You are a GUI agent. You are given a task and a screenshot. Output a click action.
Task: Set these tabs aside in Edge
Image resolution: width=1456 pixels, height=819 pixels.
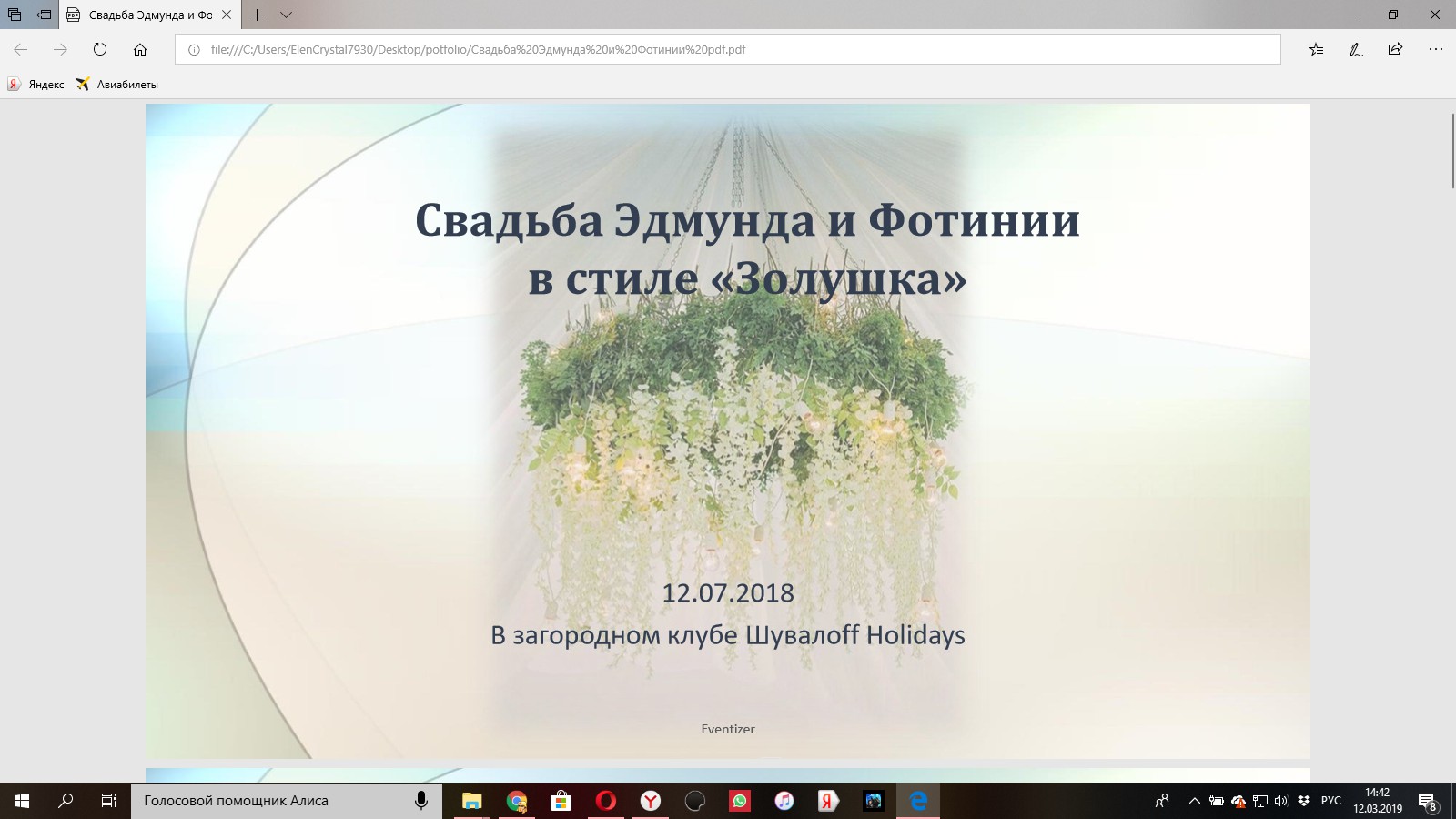pos(44,15)
